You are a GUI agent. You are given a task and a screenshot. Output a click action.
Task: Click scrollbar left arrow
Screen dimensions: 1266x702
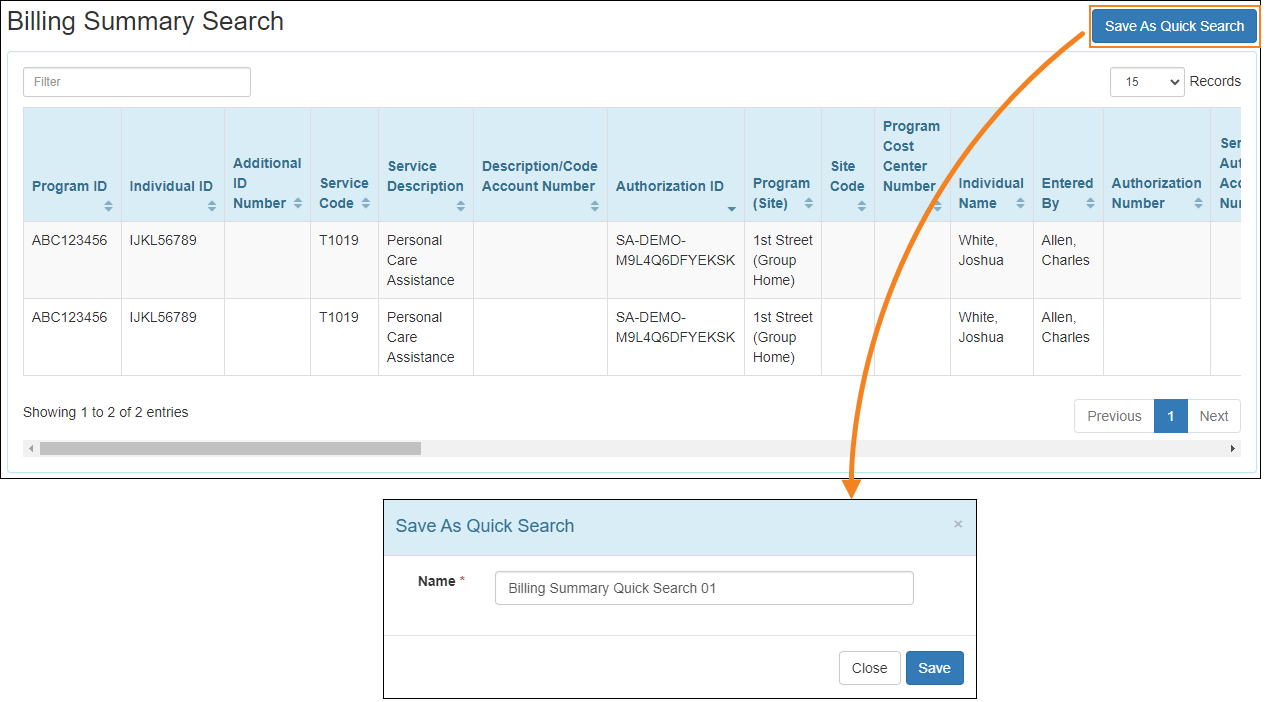(31, 449)
